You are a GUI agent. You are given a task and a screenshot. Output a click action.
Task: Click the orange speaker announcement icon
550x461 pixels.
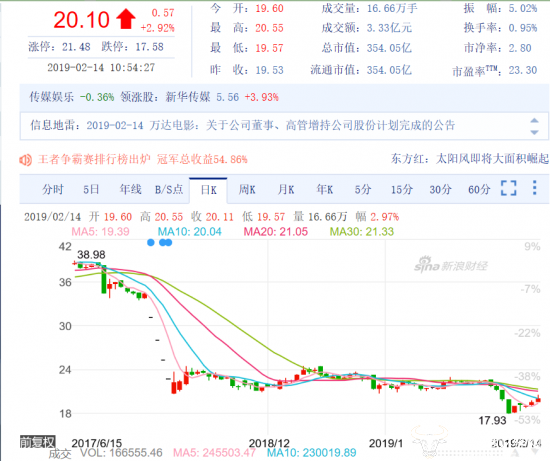[25, 160]
